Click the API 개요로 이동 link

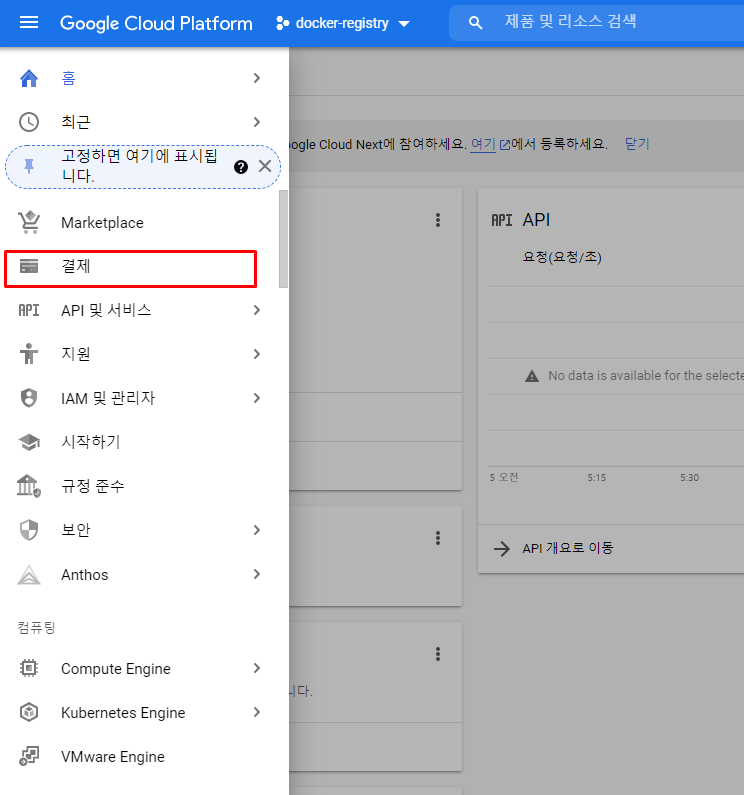(x=568, y=548)
